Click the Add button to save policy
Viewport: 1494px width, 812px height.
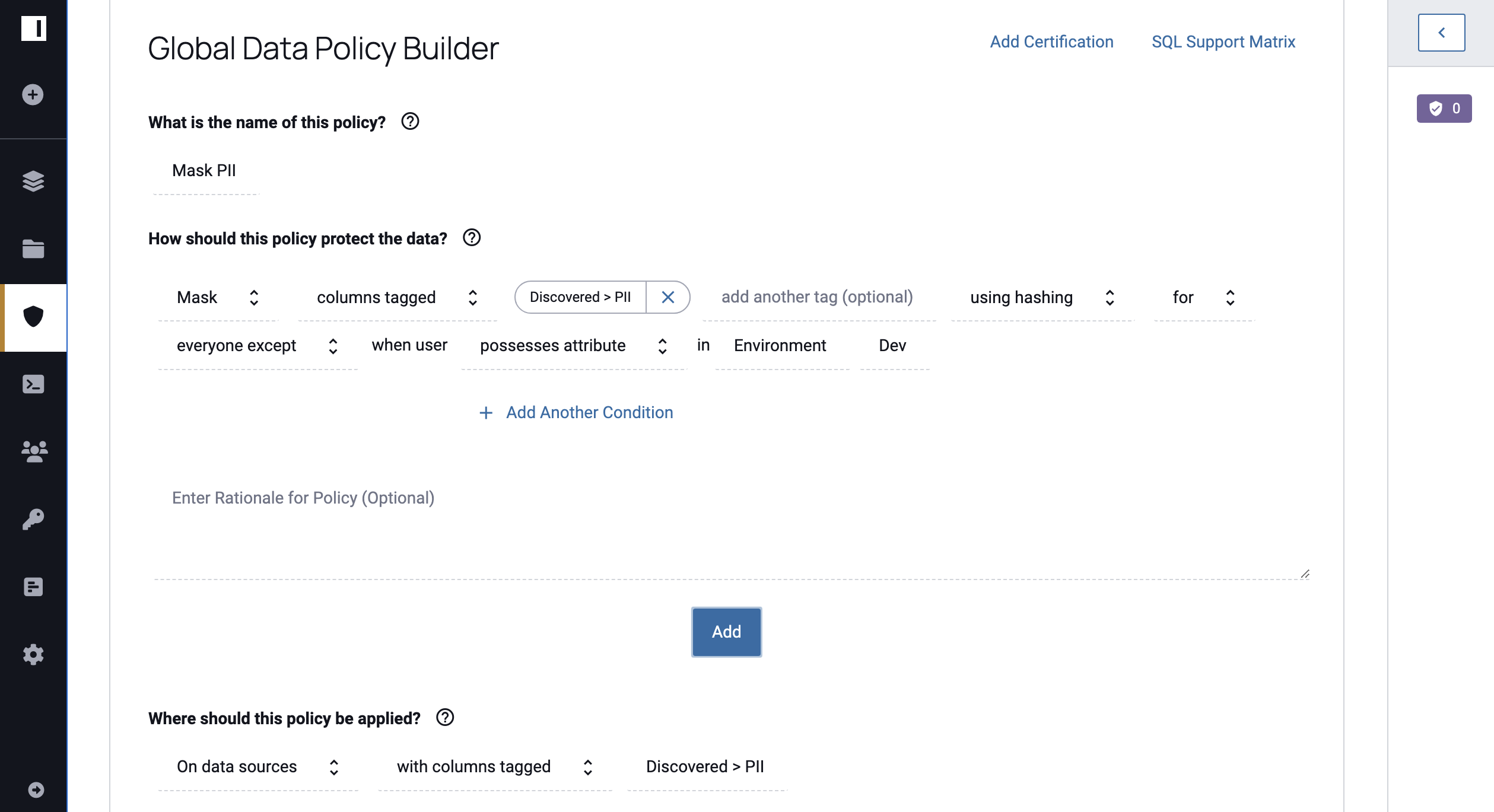pyautogui.click(x=726, y=631)
